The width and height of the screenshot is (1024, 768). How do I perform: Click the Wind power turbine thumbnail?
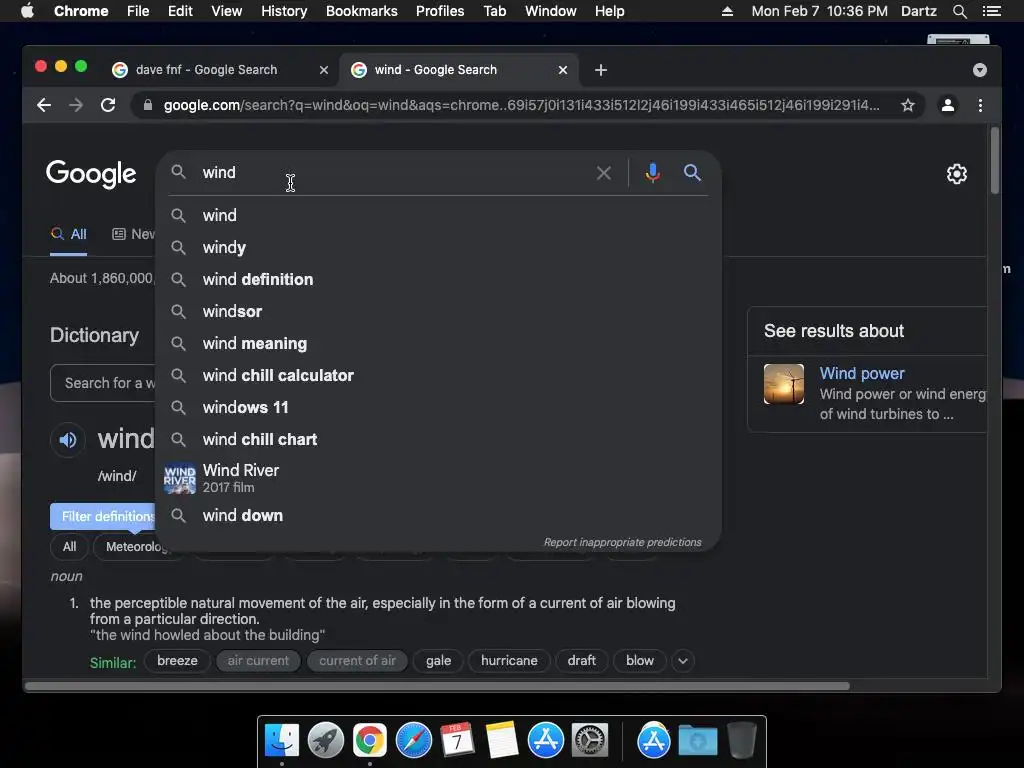(784, 384)
